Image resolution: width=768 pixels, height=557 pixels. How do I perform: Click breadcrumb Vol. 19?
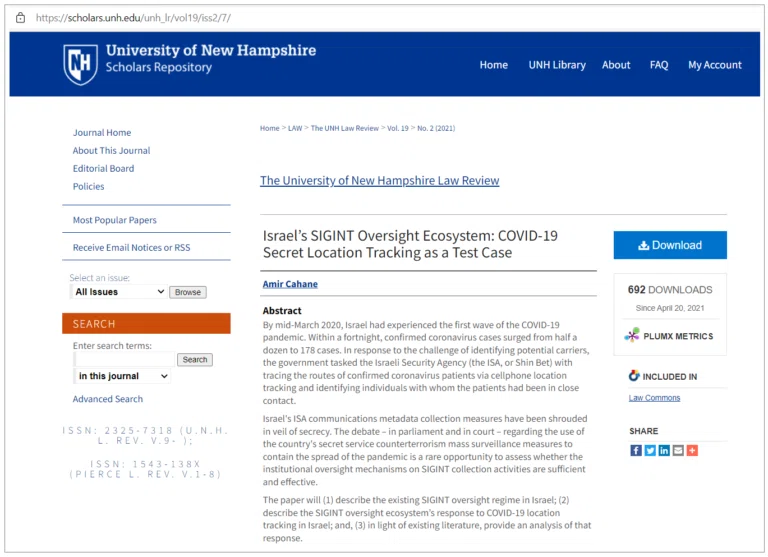coord(398,128)
